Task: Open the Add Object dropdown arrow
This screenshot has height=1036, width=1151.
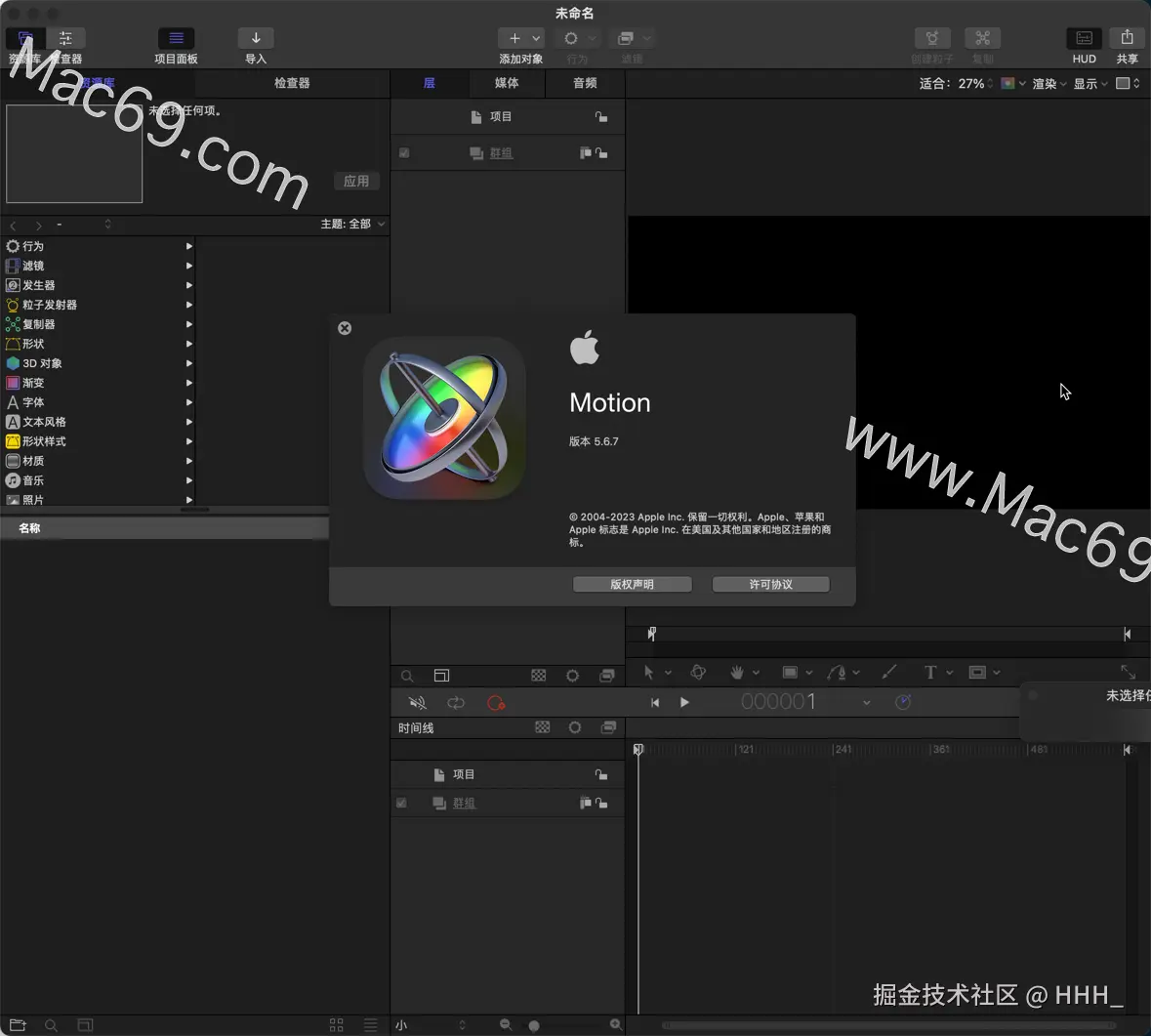Action: click(536, 38)
